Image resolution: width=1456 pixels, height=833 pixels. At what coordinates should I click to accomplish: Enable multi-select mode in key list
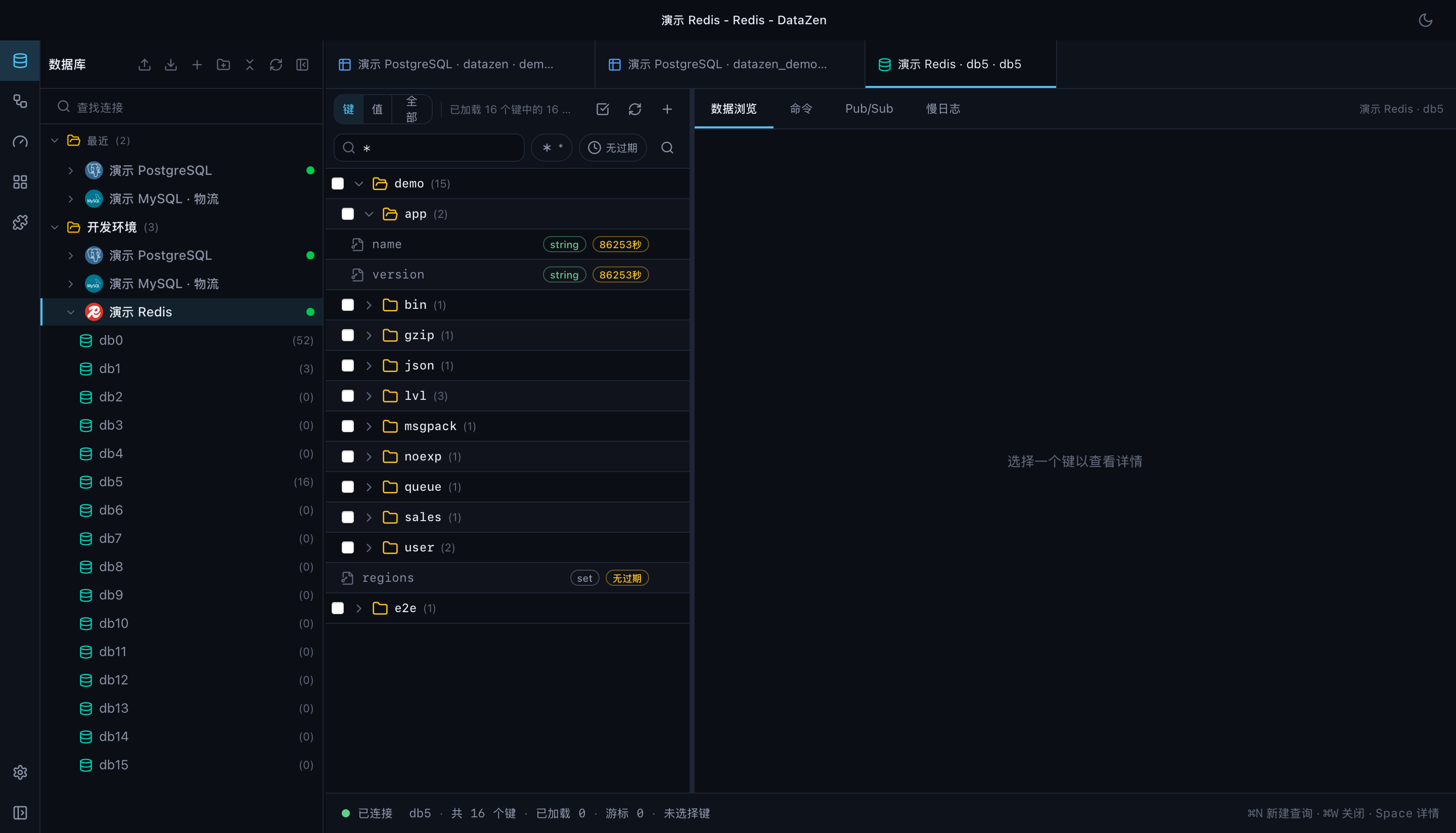pos(603,109)
